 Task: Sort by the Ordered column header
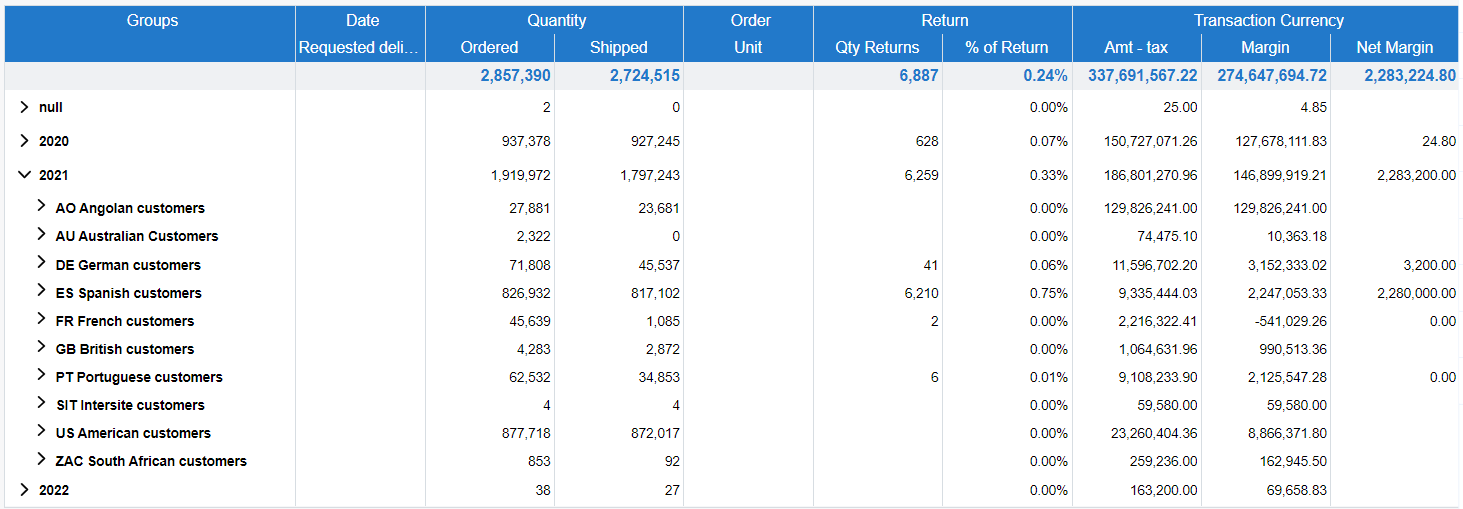point(489,47)
